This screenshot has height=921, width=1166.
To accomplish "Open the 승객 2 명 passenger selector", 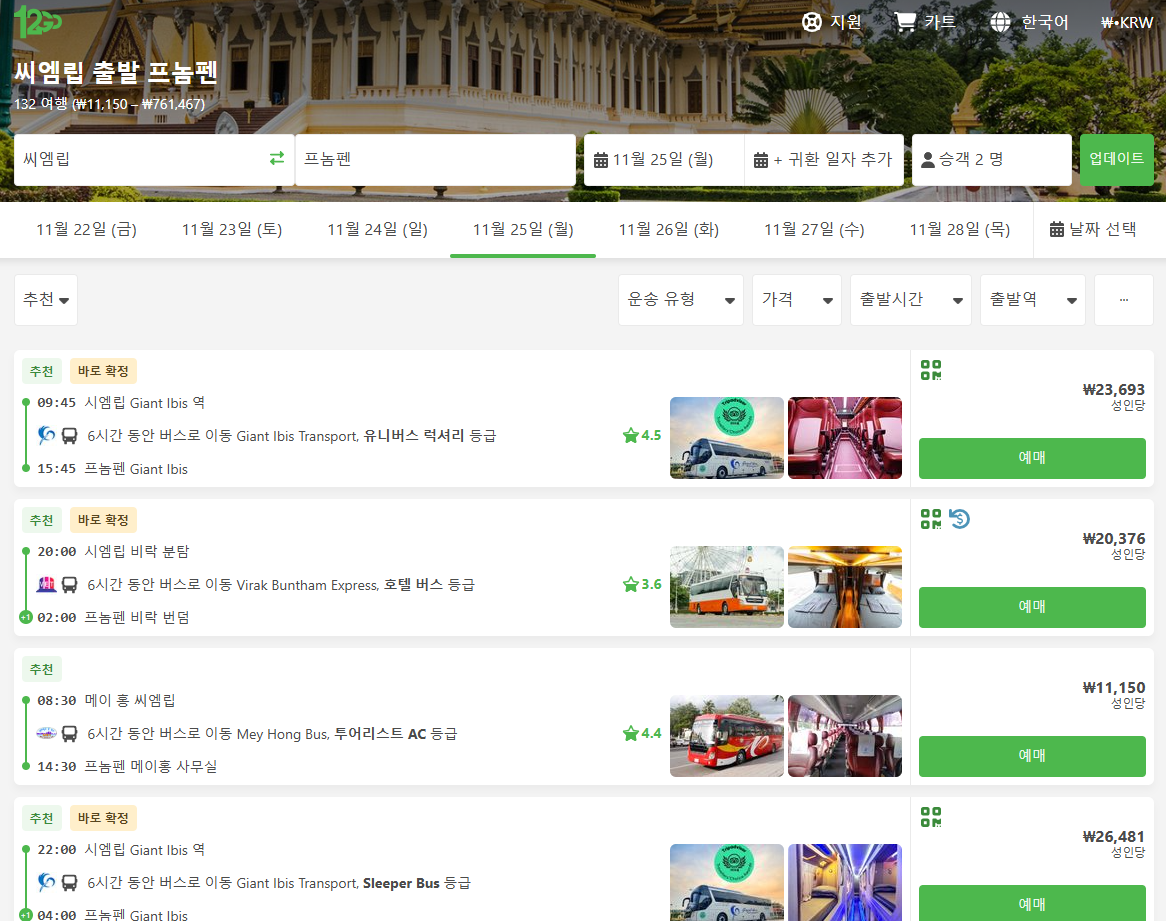I will tap(991, 160).
